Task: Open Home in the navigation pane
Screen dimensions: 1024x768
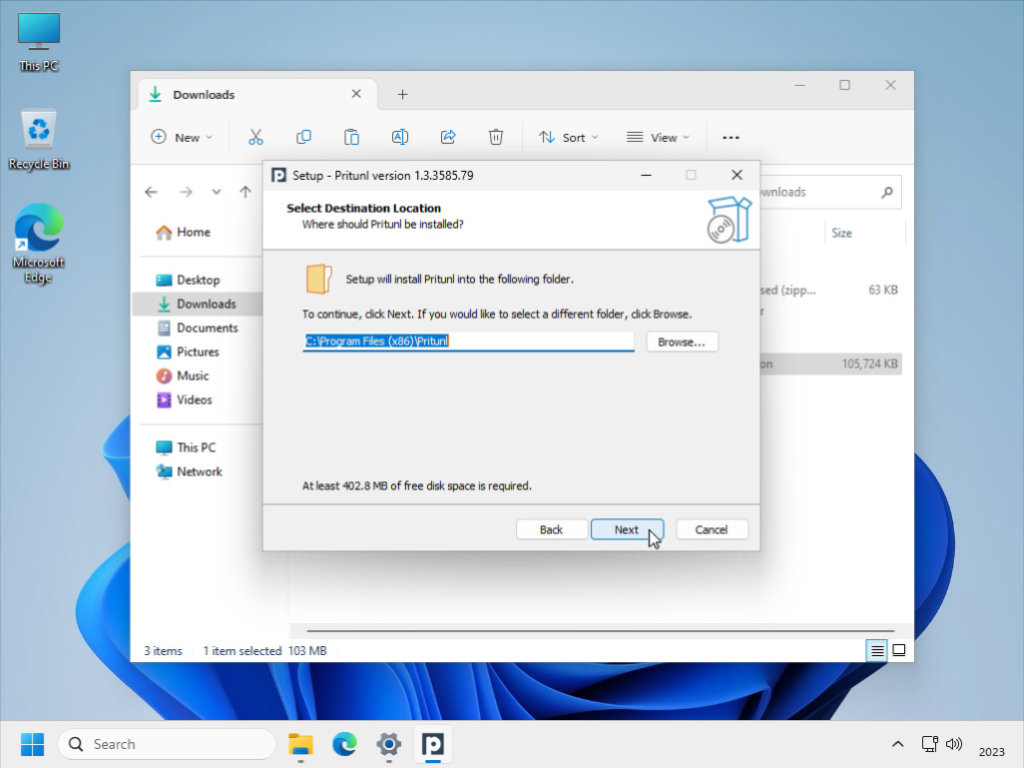Action: tap(183, 232)
